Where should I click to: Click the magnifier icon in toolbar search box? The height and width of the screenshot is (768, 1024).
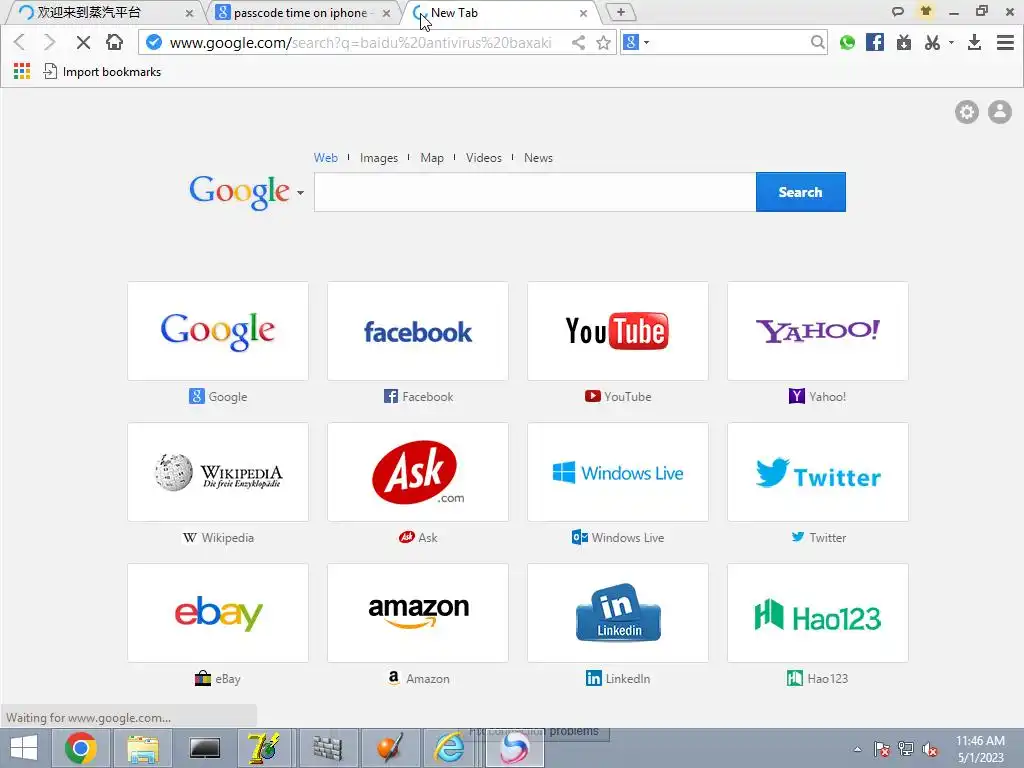(x=817, y=42)
